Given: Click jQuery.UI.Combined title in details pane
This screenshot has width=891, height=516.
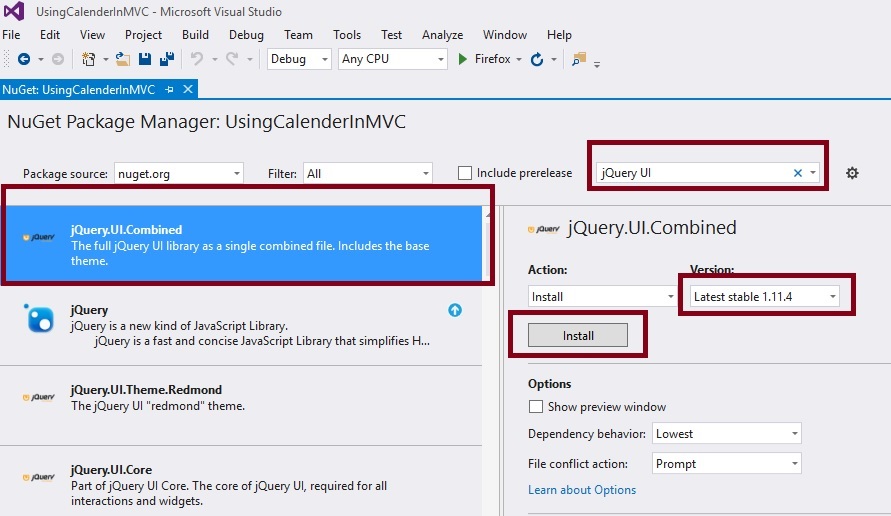Looking at the screenshot, I should [x=652, y=227].
